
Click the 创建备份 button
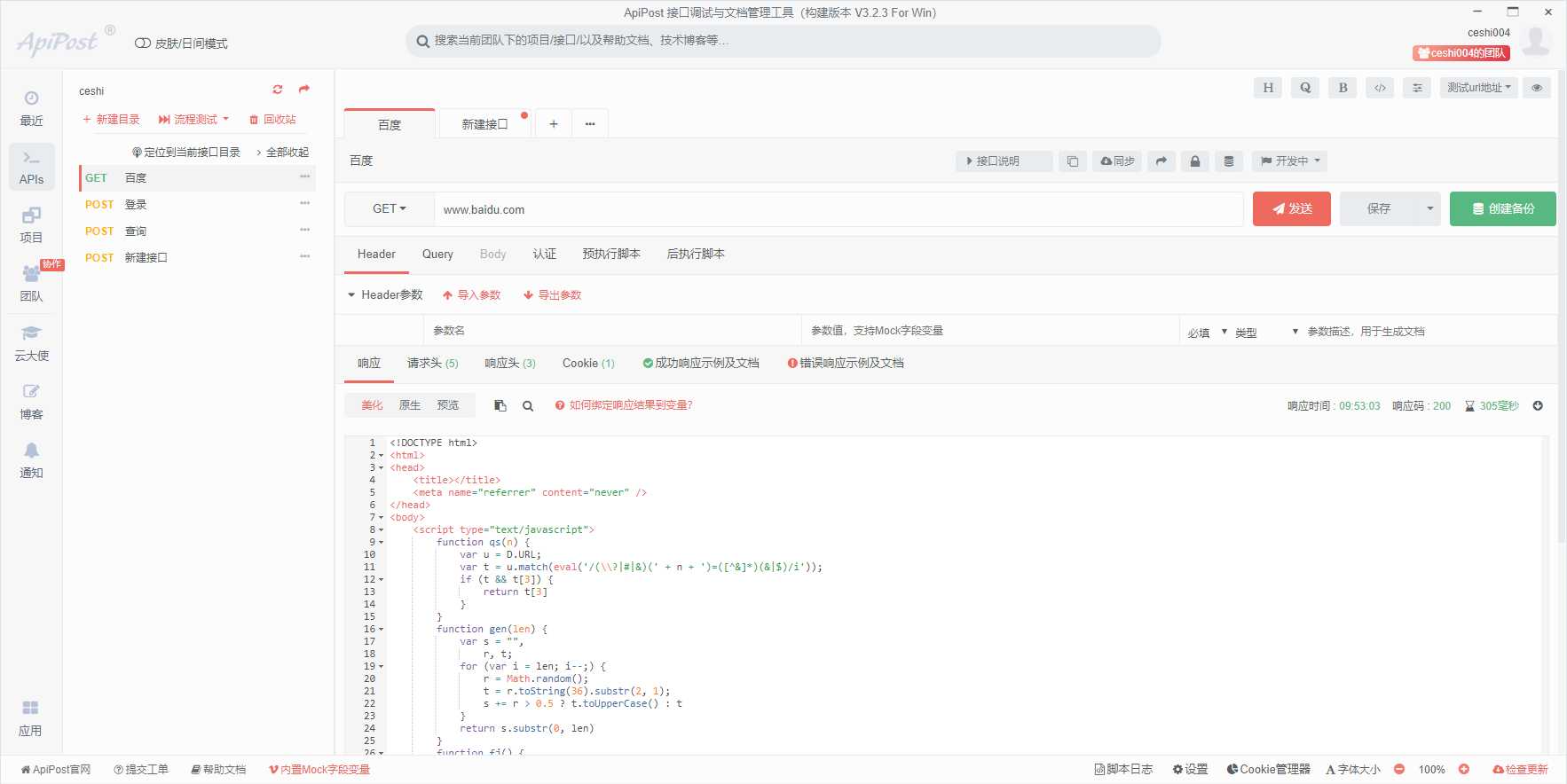(1503, 209)
